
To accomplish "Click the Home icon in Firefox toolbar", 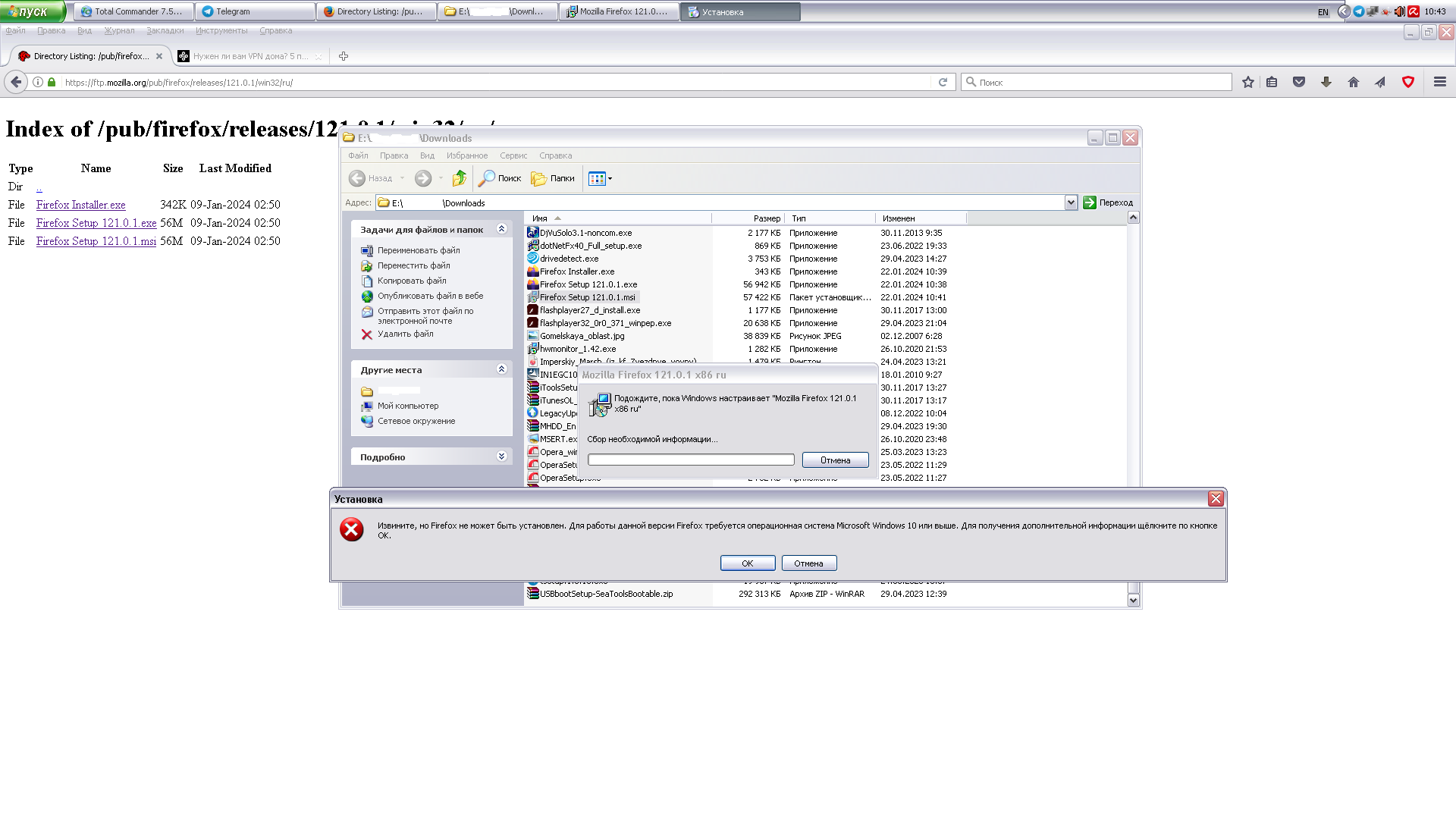I will click(x=1354, y=82).
